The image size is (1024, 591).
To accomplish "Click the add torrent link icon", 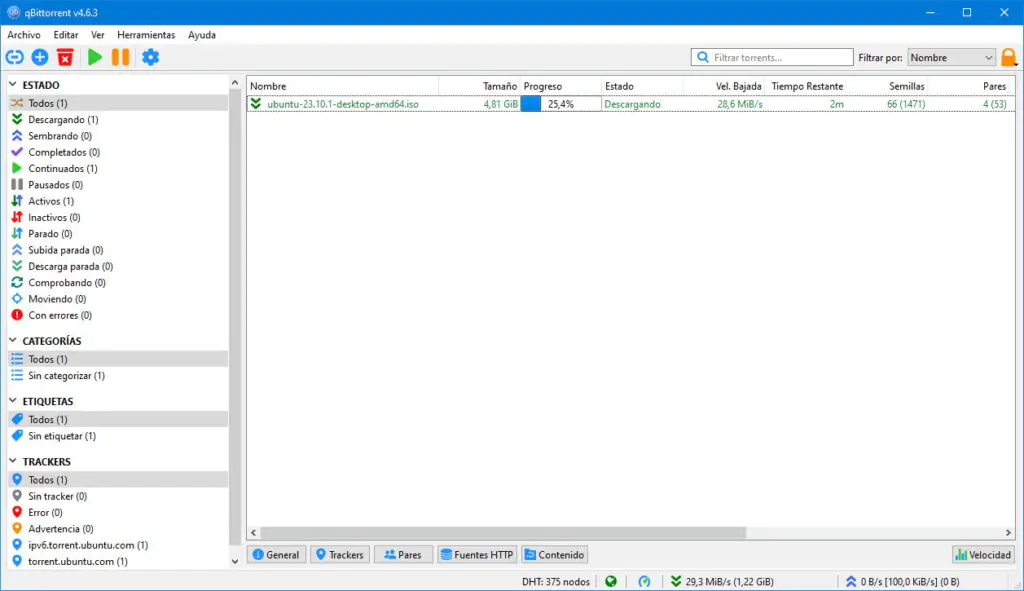I will tap(15, 58).
